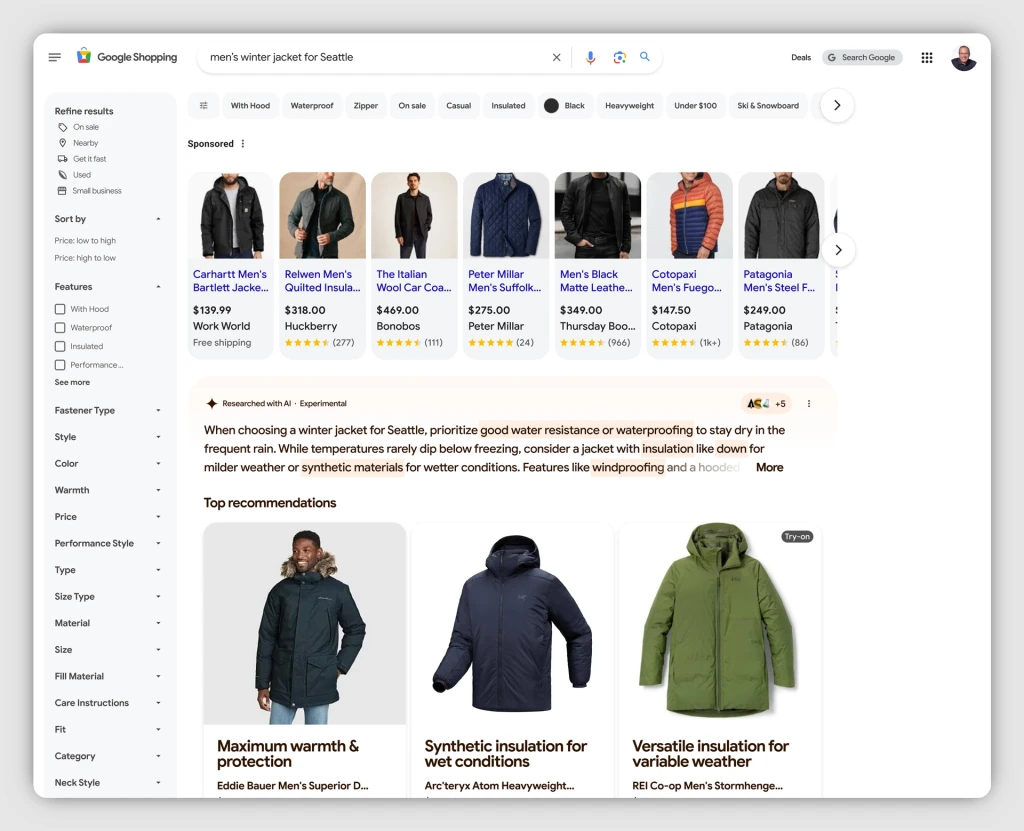Open Sponsored info three-dot menu

point(243,144)
